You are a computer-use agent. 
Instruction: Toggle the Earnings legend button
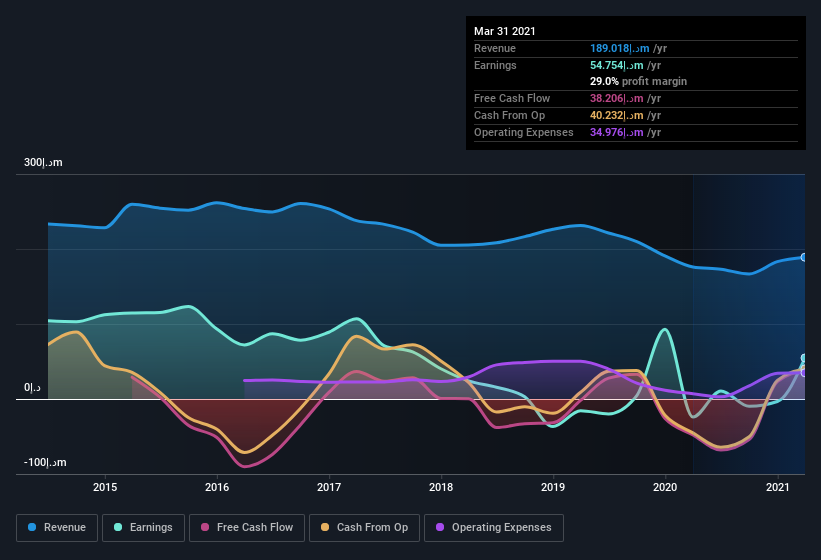[143, 528]
